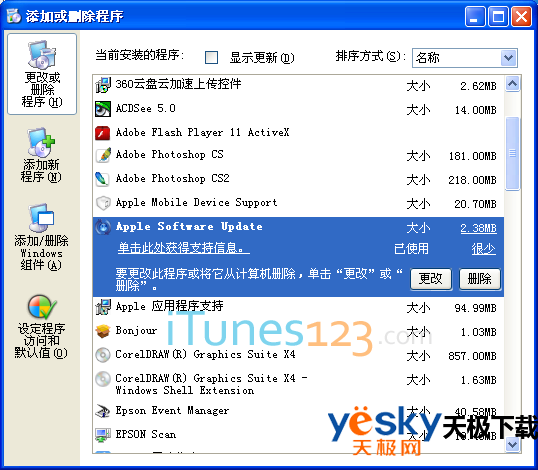Click the 删除 button
Viewport: 538px width, 470px height.
pyautogui.click(x=480, y=279)
